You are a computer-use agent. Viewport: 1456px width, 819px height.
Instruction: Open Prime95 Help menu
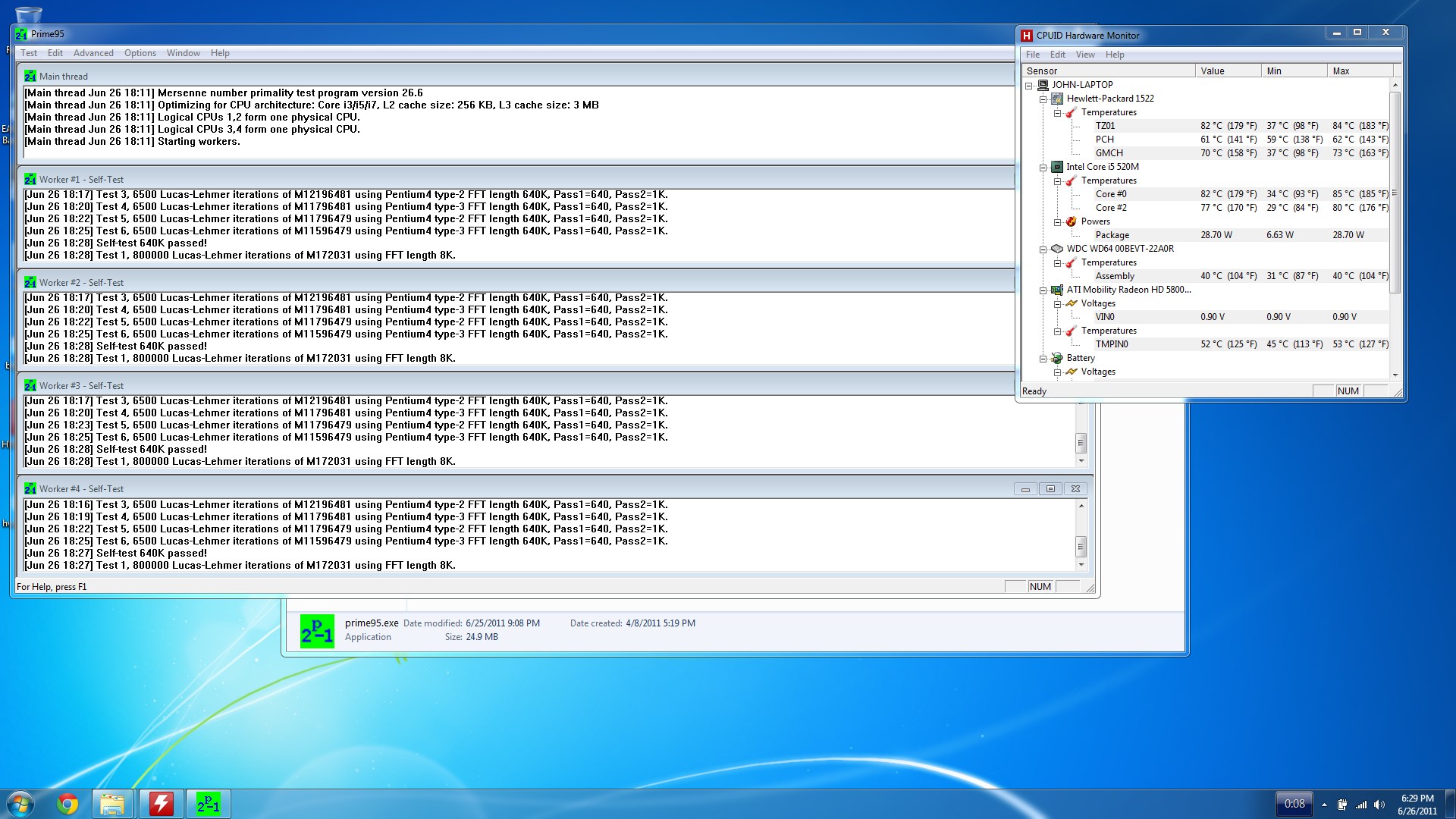tap(220, 53)
